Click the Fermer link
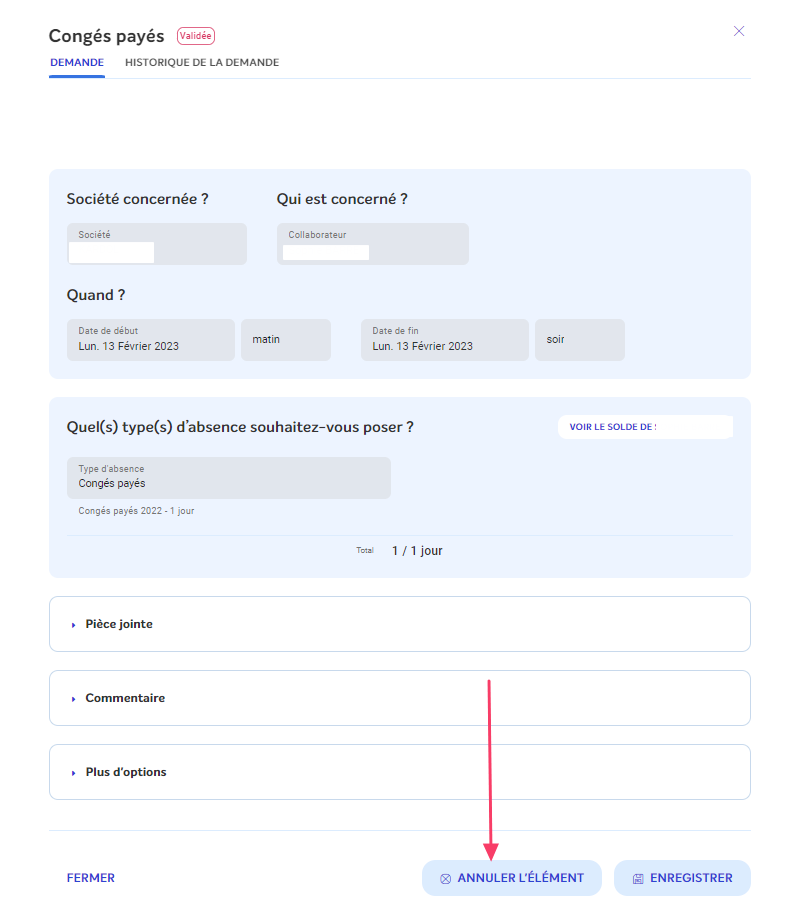The height and width of the screenshot is (921, 795). [90, 878]
